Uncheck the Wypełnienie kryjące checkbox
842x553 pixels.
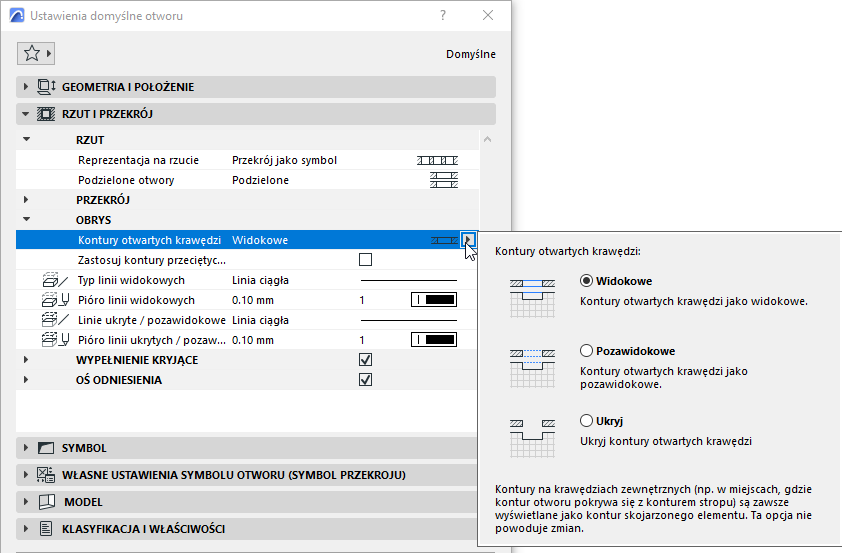[365, 360]
